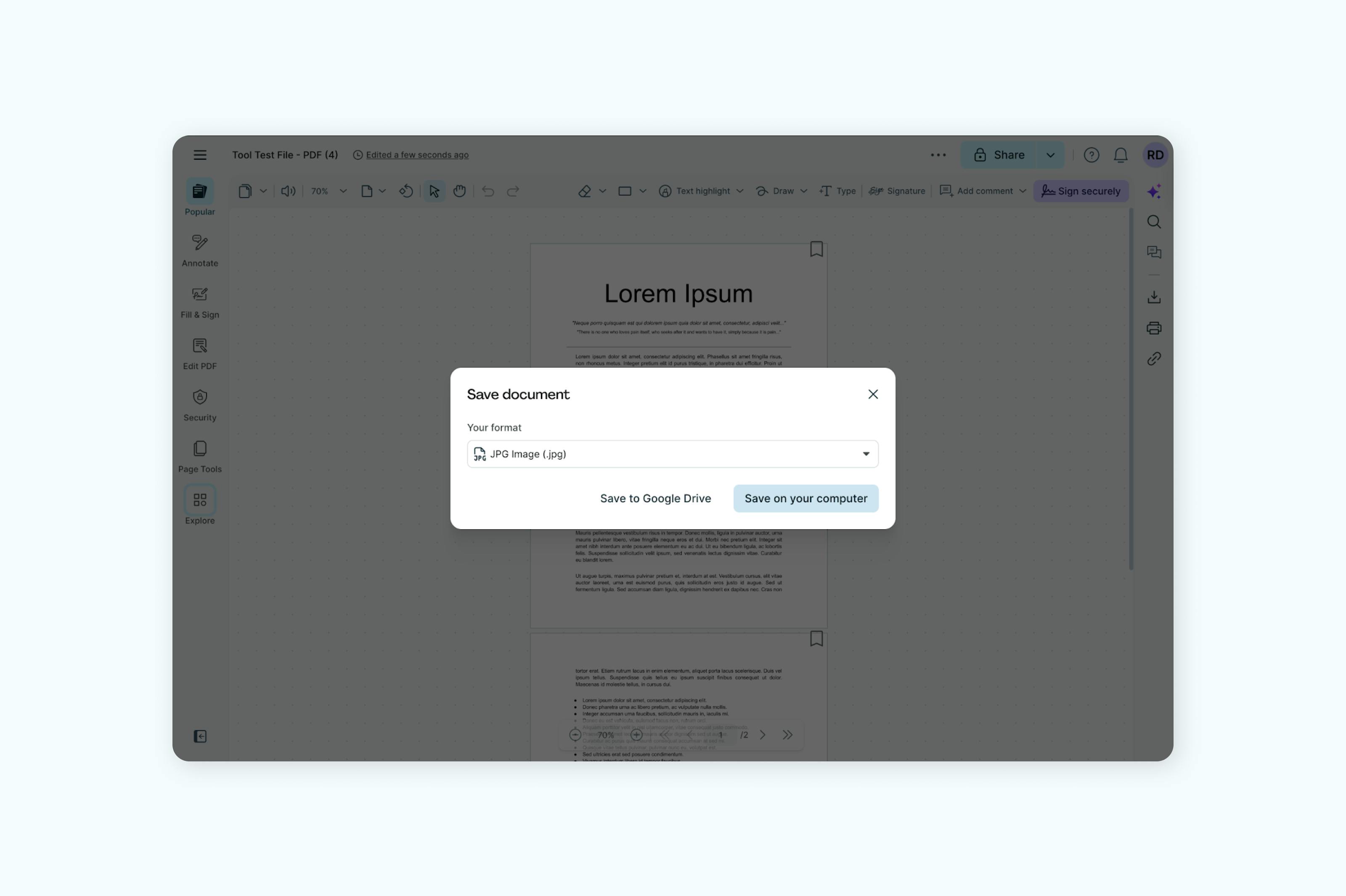Toggle the hand pan tool
Viewport: 1346px width, 896px height.
coord(459,191)
